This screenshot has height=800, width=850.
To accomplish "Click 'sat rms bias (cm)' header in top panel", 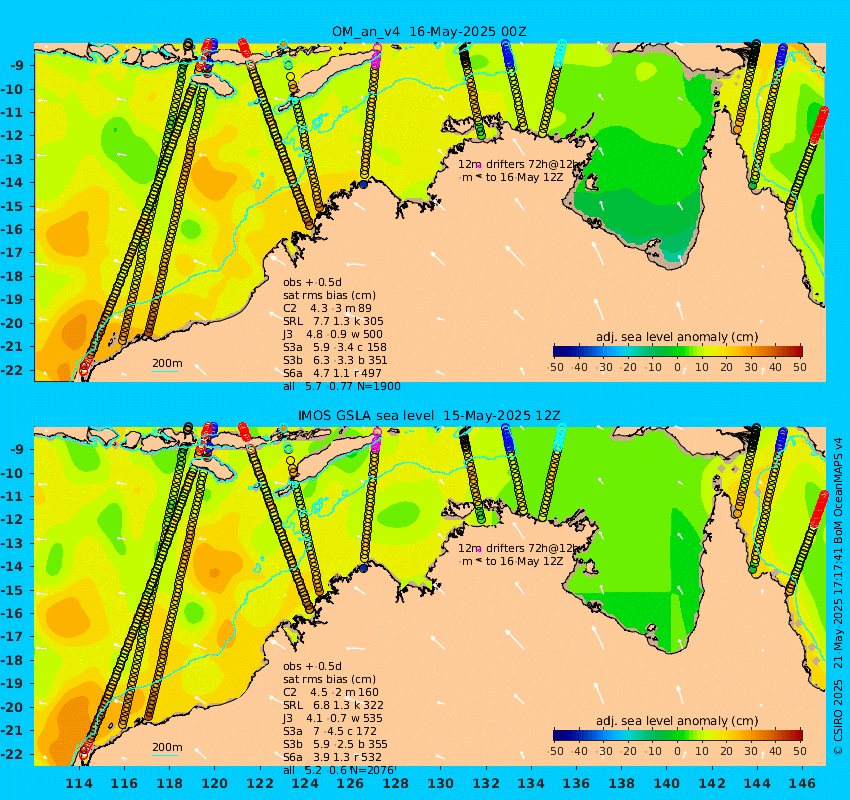I will coord(329,295).
